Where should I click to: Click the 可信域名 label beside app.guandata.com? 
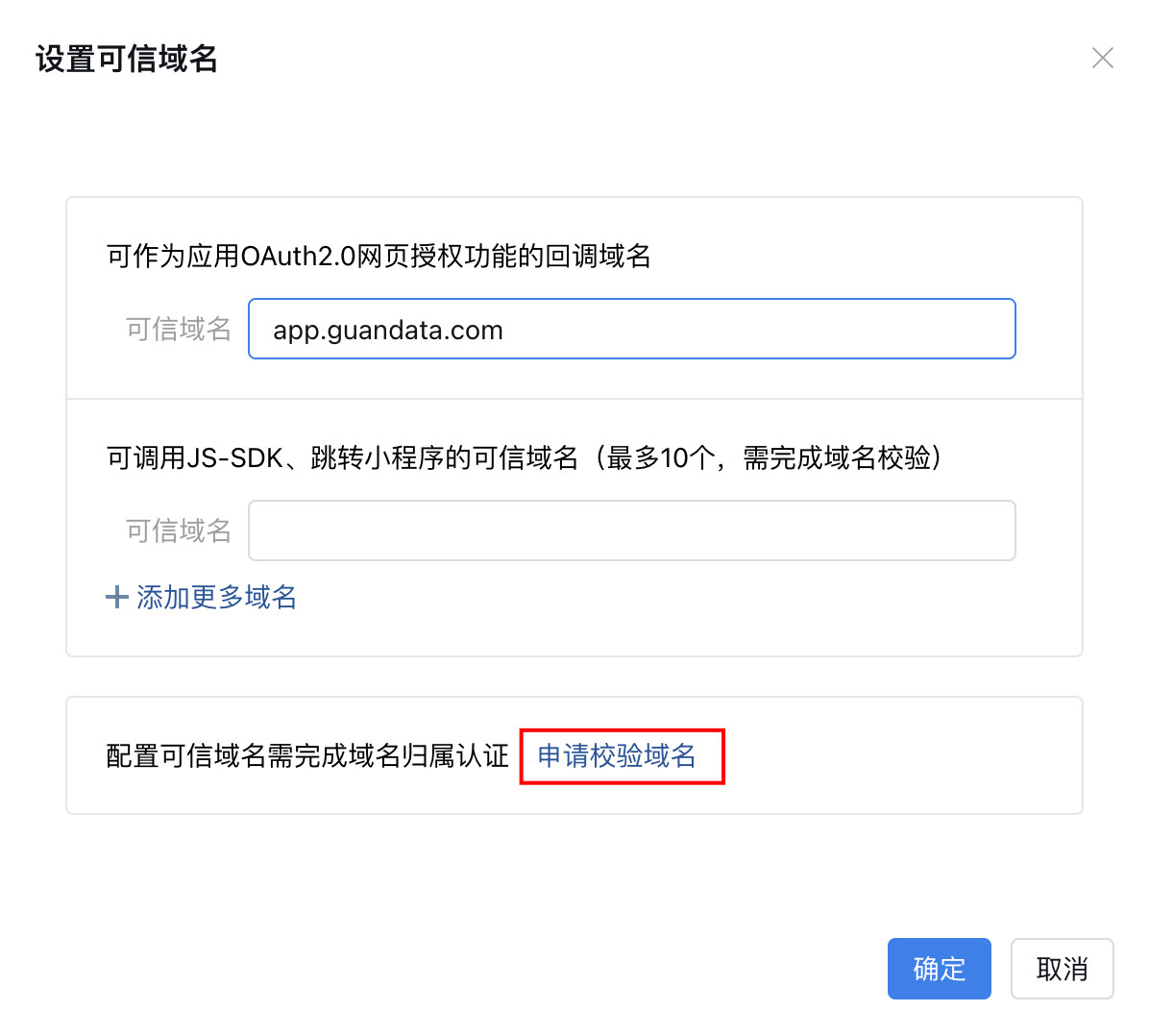[x=179, y=330]
